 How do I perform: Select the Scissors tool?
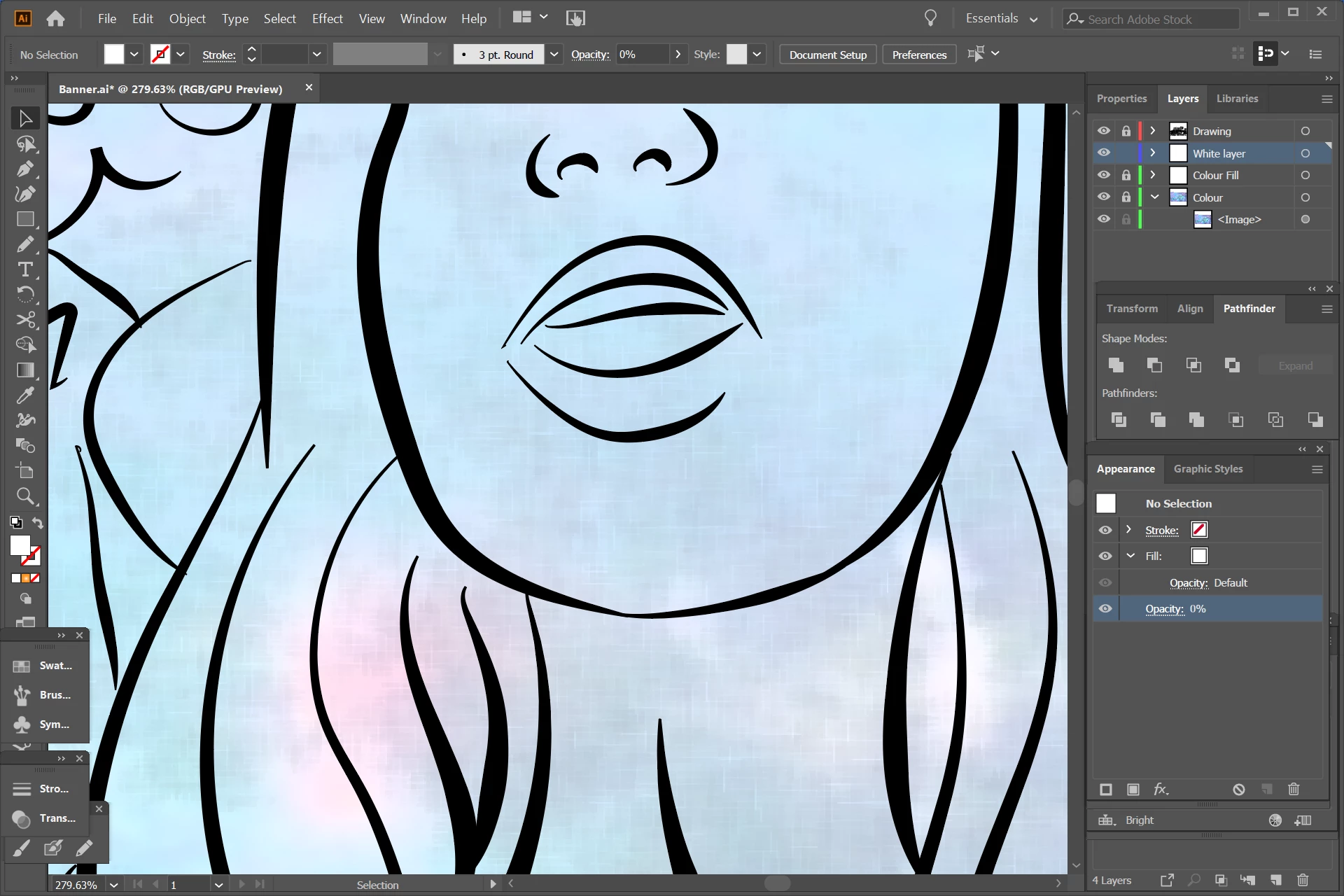pos(25,320)
